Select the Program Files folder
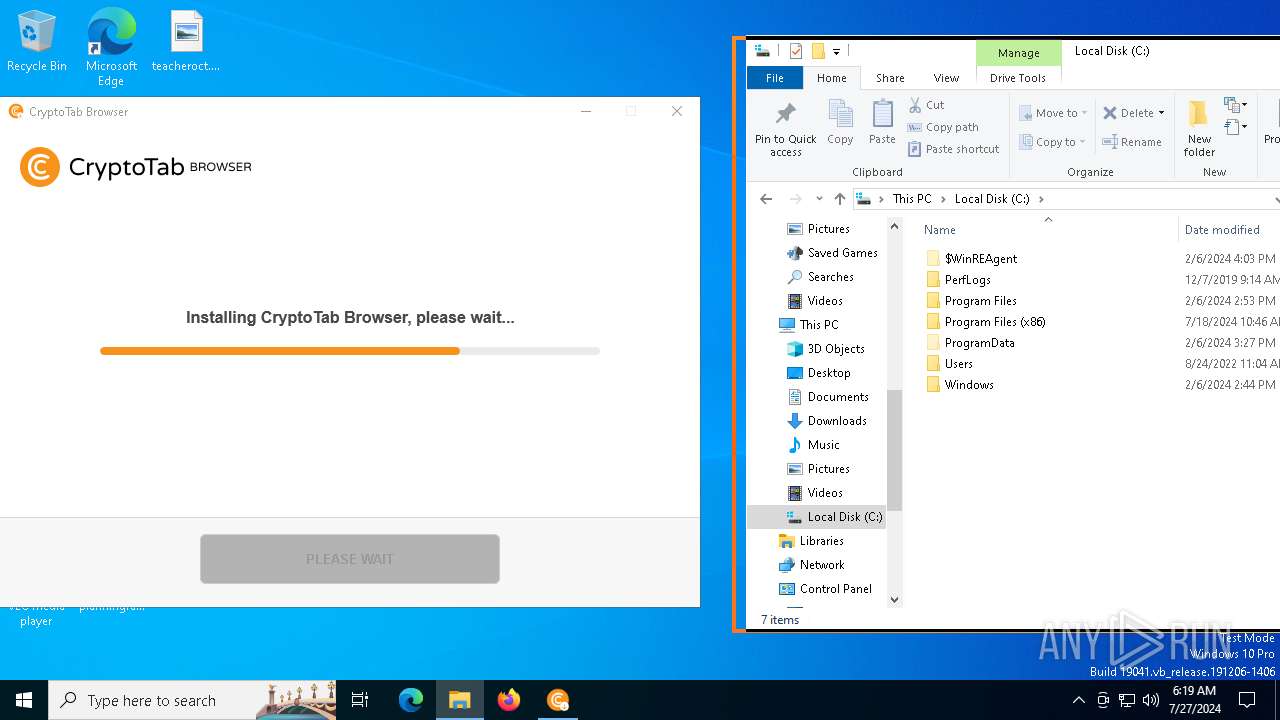The height and width of the screenshot is (720, 1280). pos(980,301)
